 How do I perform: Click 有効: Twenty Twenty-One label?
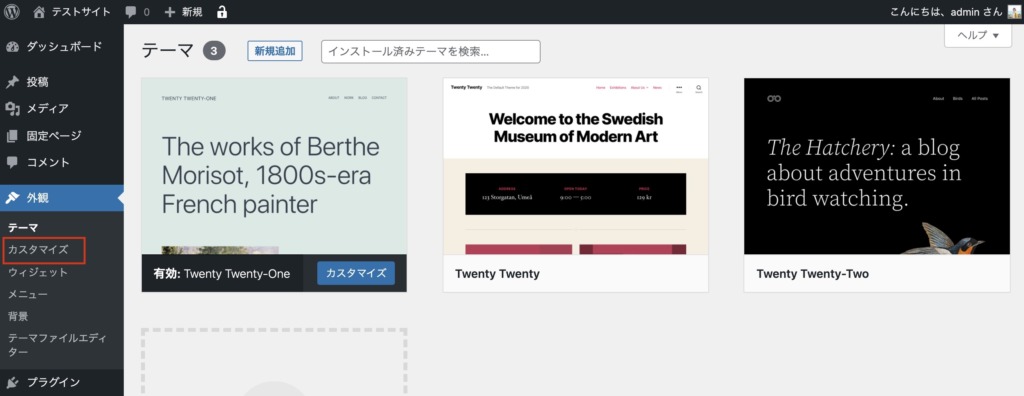(x=222, y=274)
